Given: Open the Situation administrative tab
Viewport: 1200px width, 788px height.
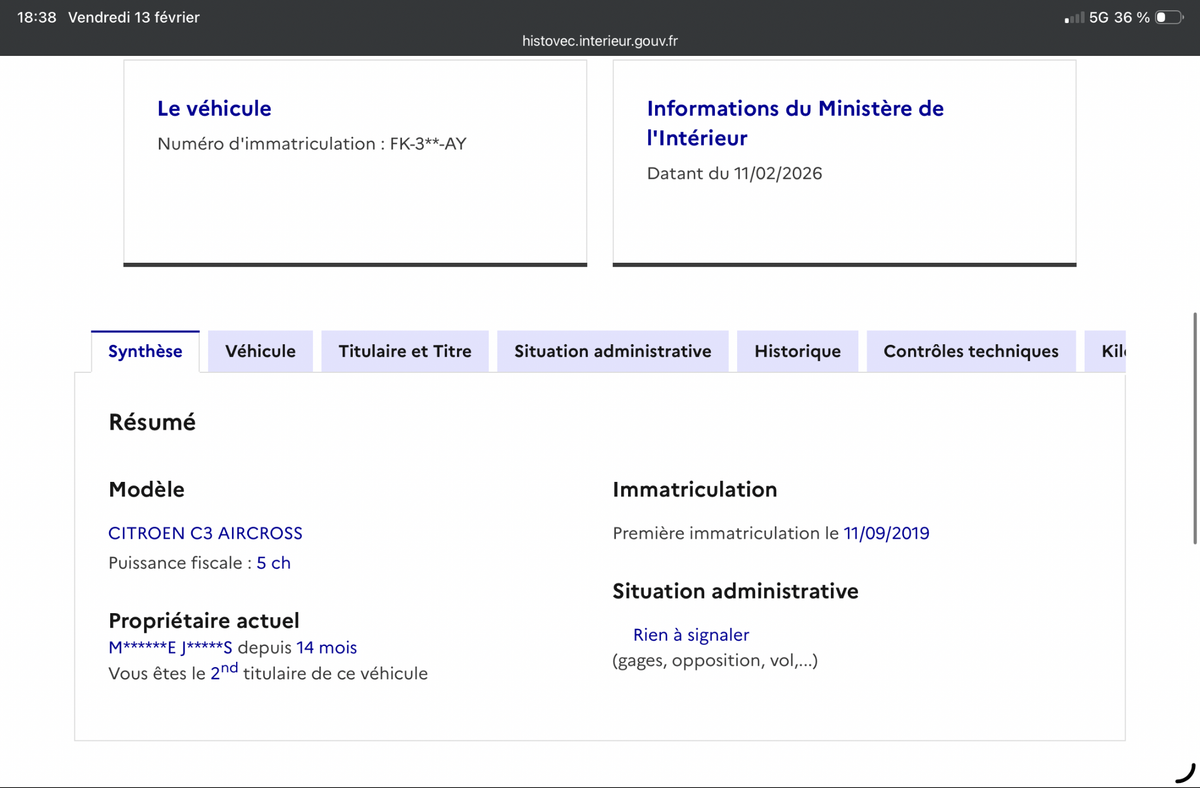Looking at the screenshot, I should coord(613,351).
